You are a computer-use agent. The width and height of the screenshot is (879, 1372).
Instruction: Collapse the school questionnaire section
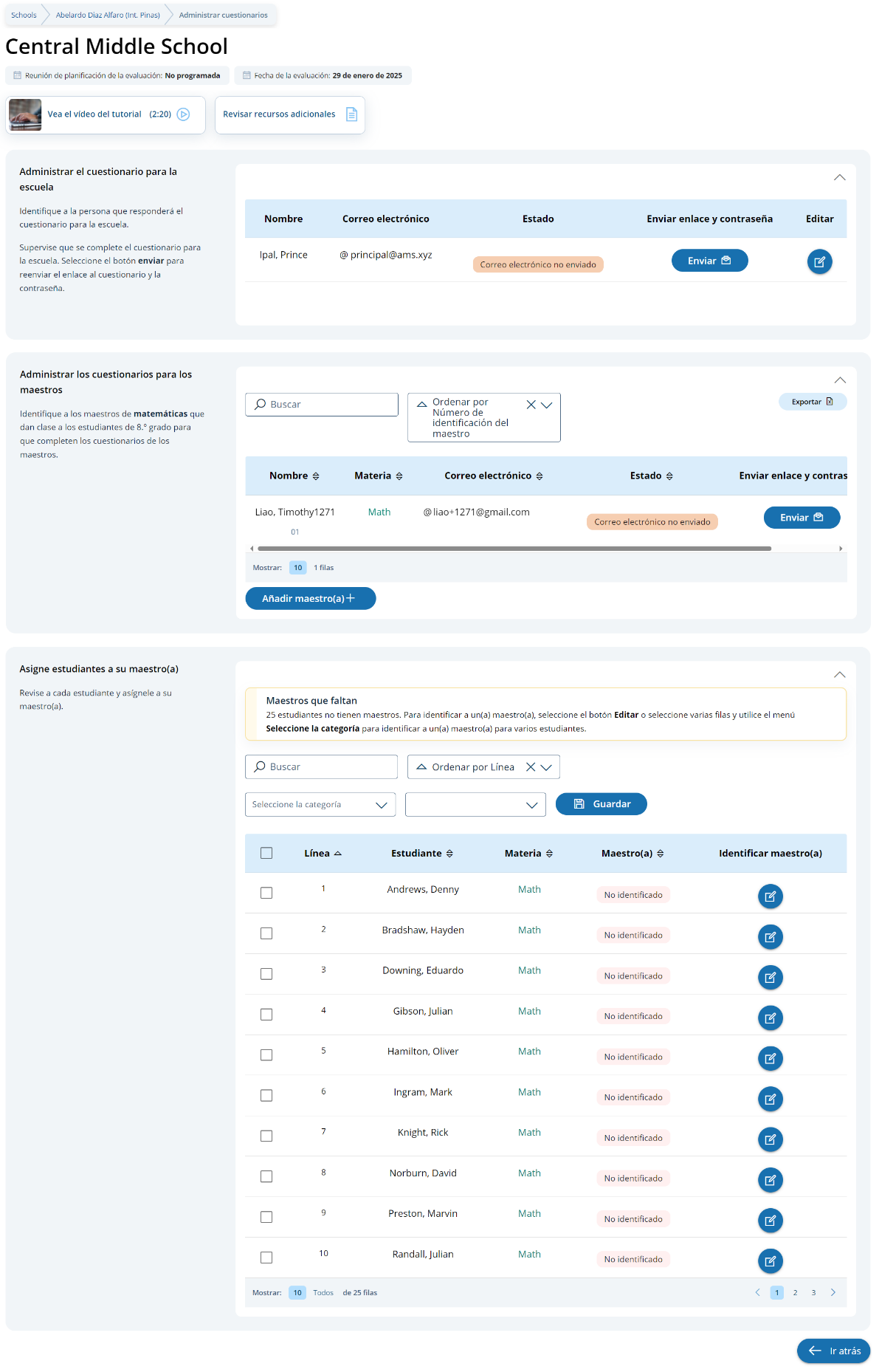(839, 178)
